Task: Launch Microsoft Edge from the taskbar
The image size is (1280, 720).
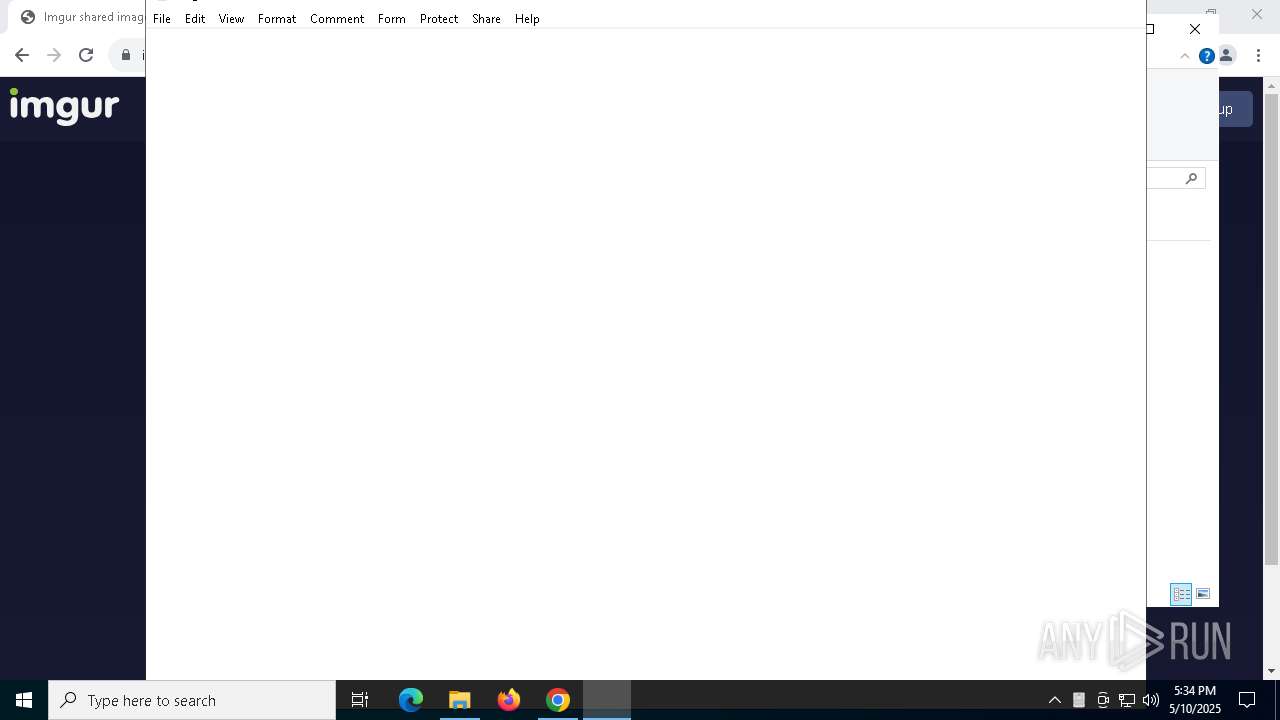Action: pos(411,700)
